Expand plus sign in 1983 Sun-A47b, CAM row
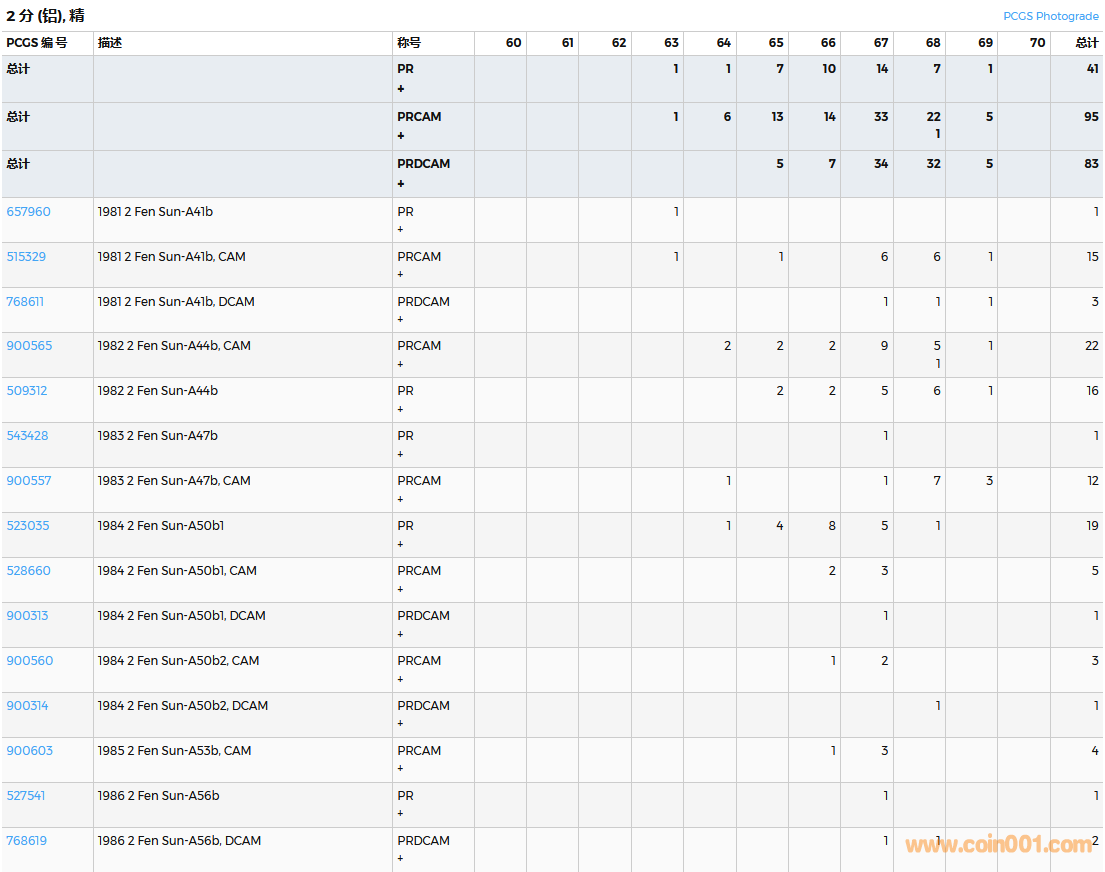Image resolution: width=1105 pixels, height=872 pixels. coord(401,499)
